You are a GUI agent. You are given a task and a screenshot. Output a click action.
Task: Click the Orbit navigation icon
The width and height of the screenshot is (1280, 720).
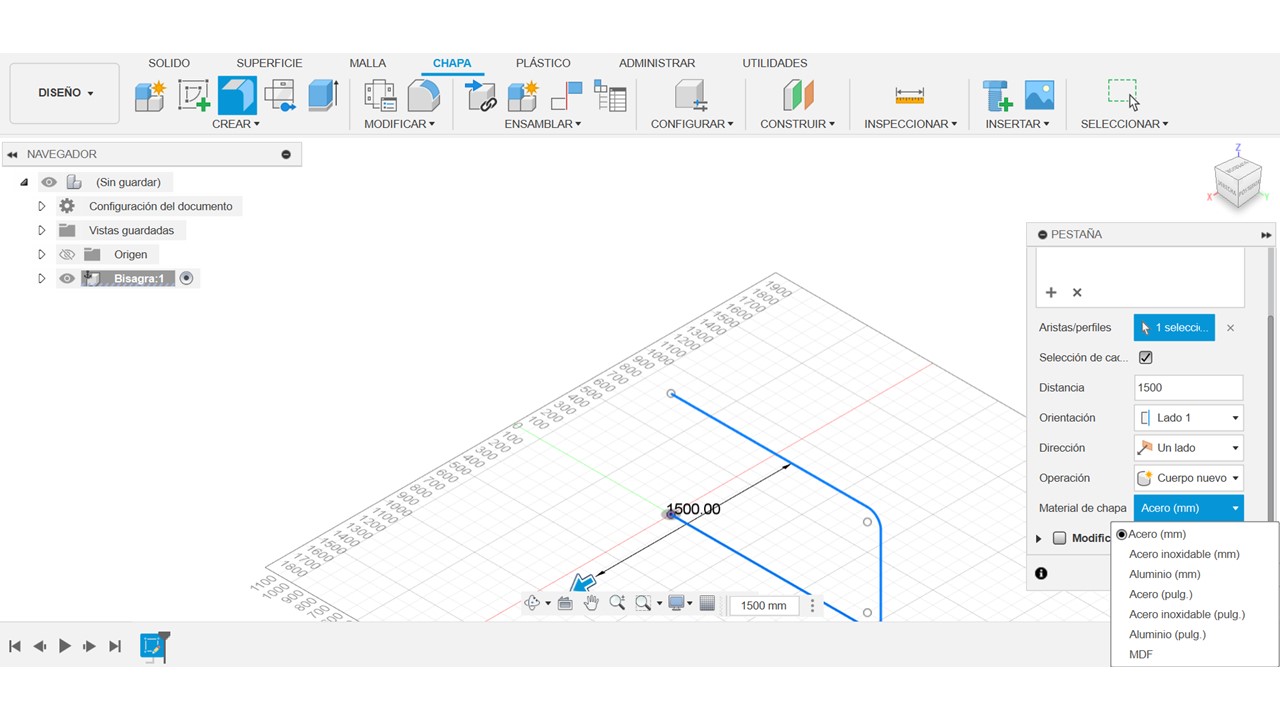click(x=532, y=603)
